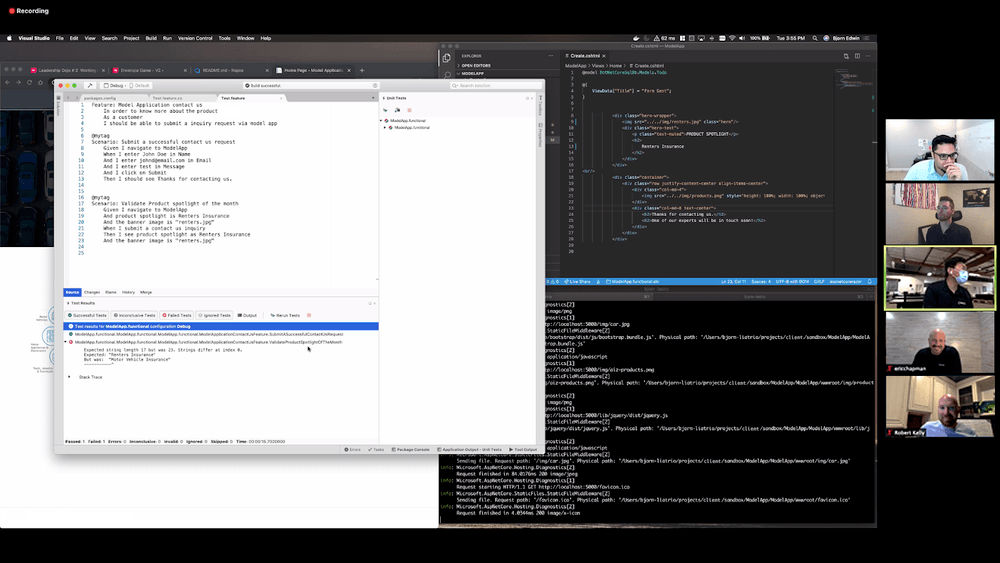Toggle the Successful Tests filter

pos(87,315)
